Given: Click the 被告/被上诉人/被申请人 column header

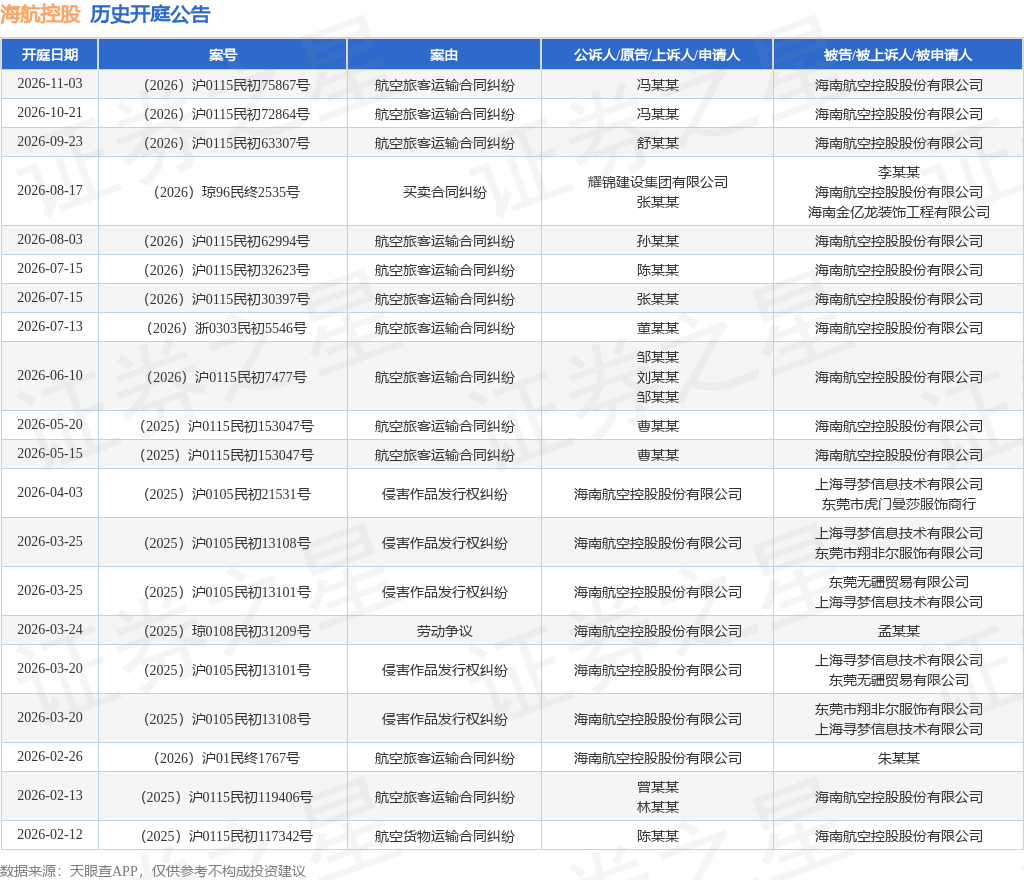Looking at the screenshot, I should pyautogui.click(x=898, y=55).
